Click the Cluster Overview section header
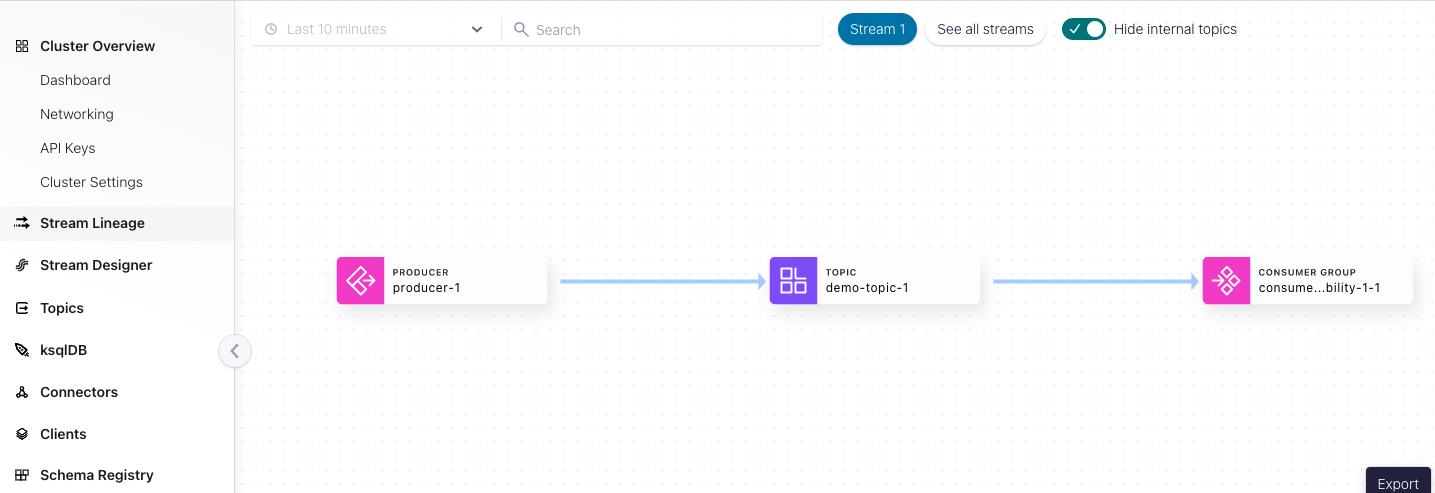The image size is (1435, 493). pyautogui.click(x=97, y=46)
